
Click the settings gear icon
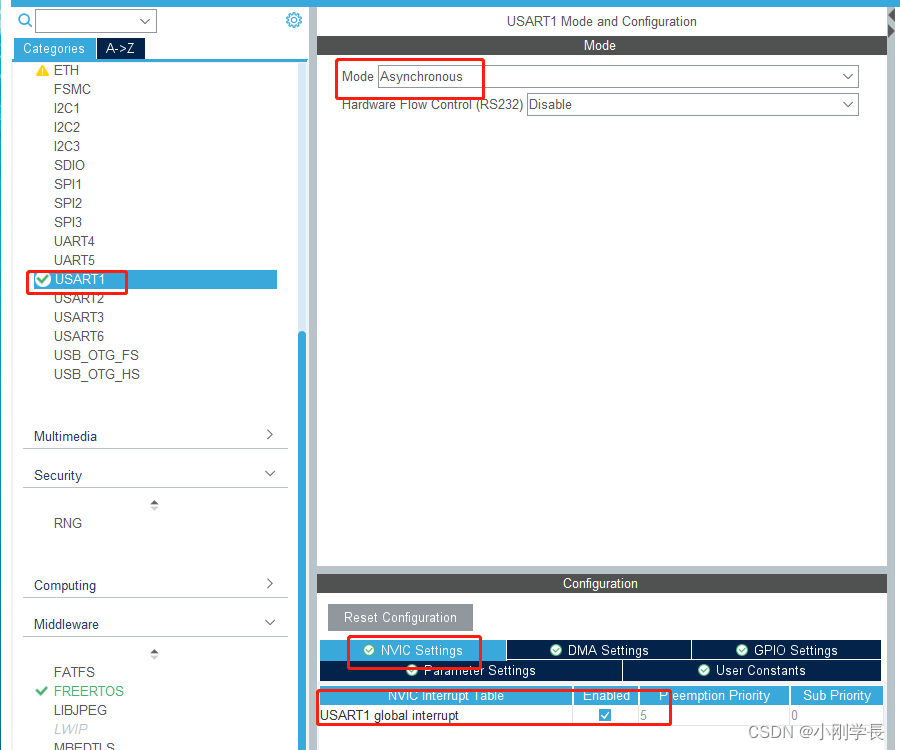coord(292,20)
